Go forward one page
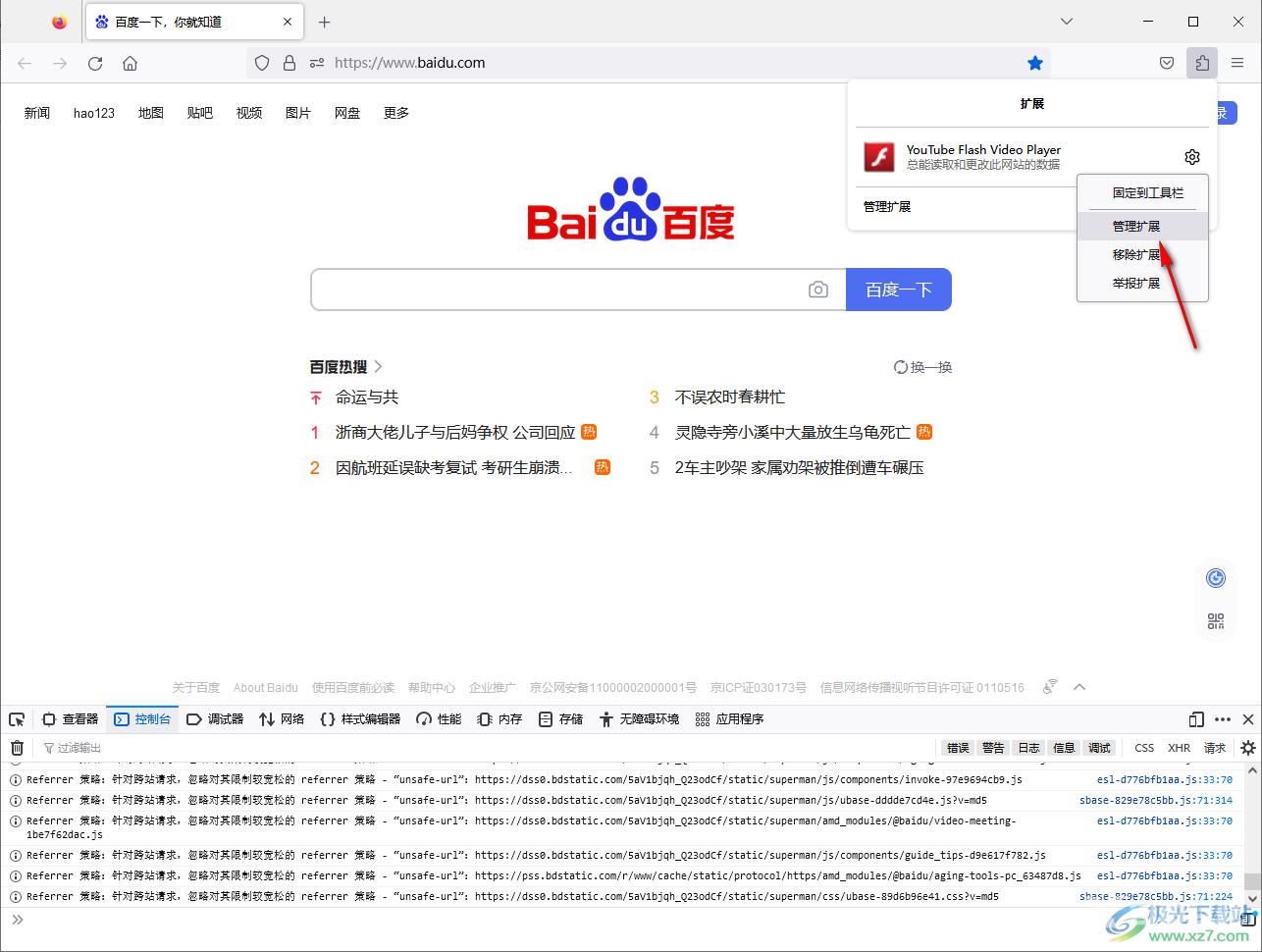The image size is (1262, 952). (x=60, y=63)
